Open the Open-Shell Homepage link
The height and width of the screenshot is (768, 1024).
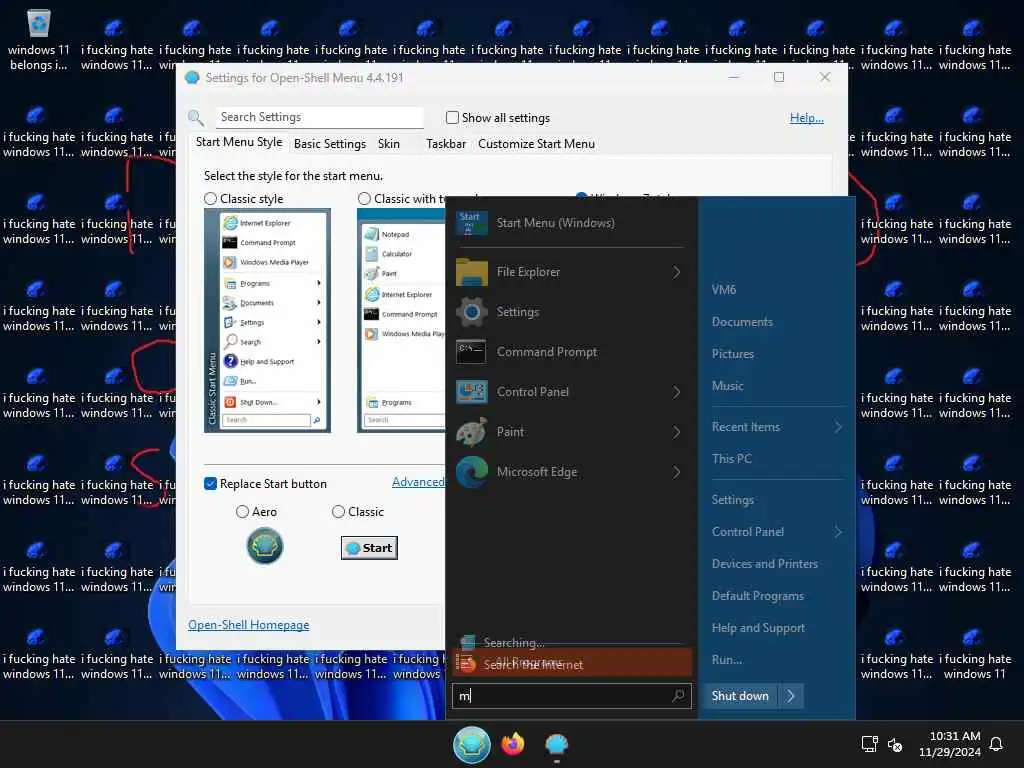pos(248,625)
